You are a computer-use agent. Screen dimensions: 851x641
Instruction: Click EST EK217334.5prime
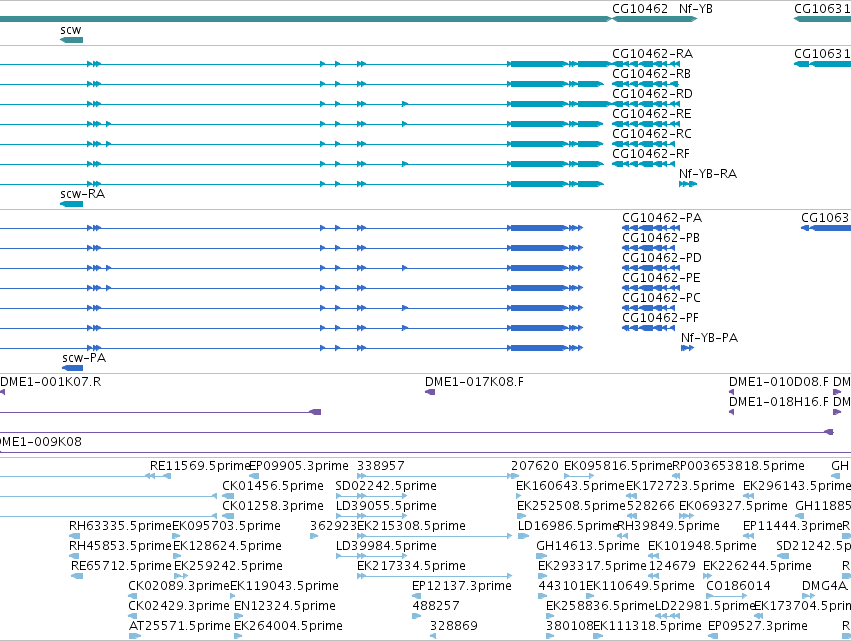[411, 567]
